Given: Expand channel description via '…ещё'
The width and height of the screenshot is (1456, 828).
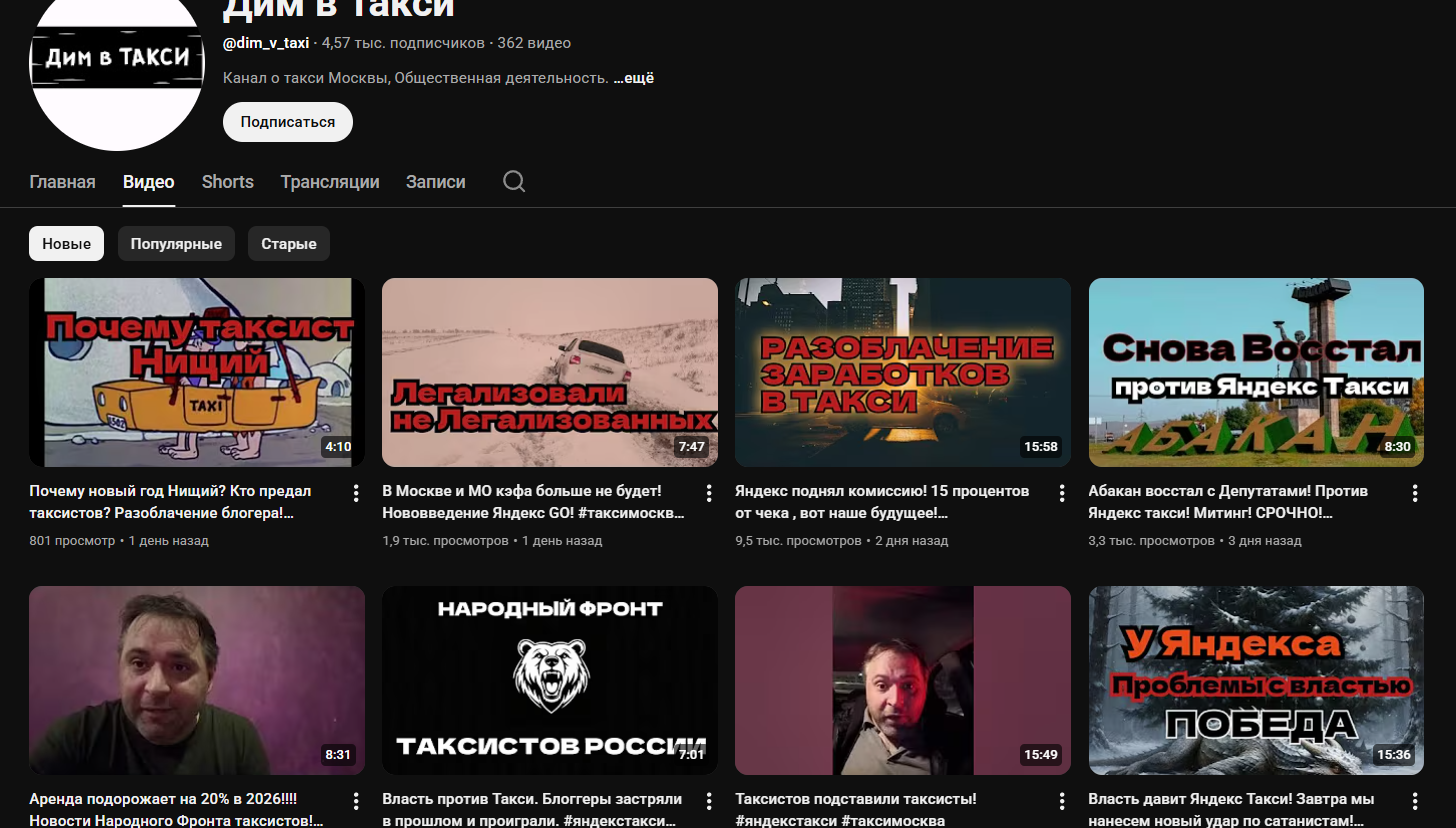Looking at the screenshot, I should coord(634,78).
